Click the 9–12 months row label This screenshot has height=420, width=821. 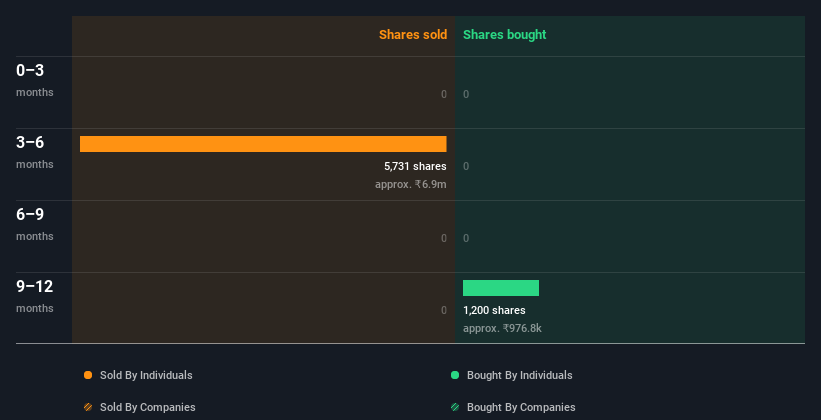[x=35, y=296]
